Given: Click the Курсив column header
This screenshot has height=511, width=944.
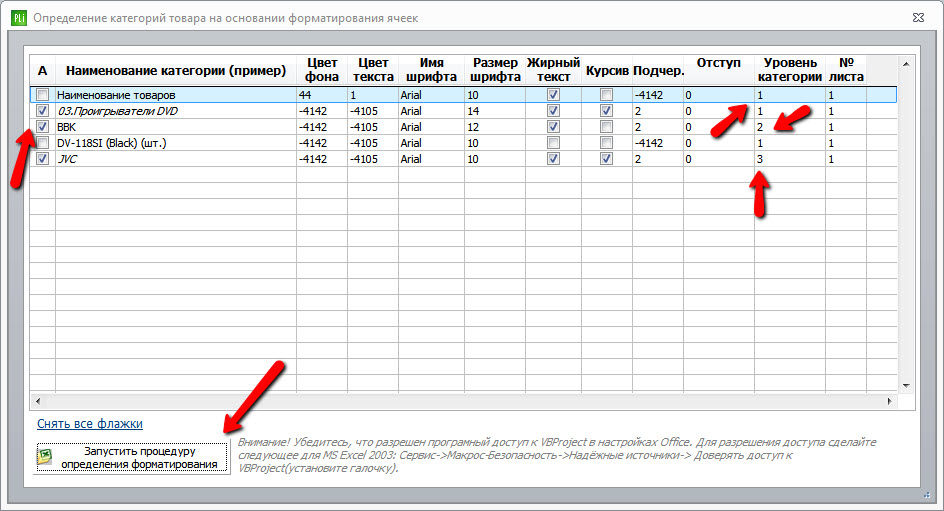Looking at the screenshot, I should [607, 70].
